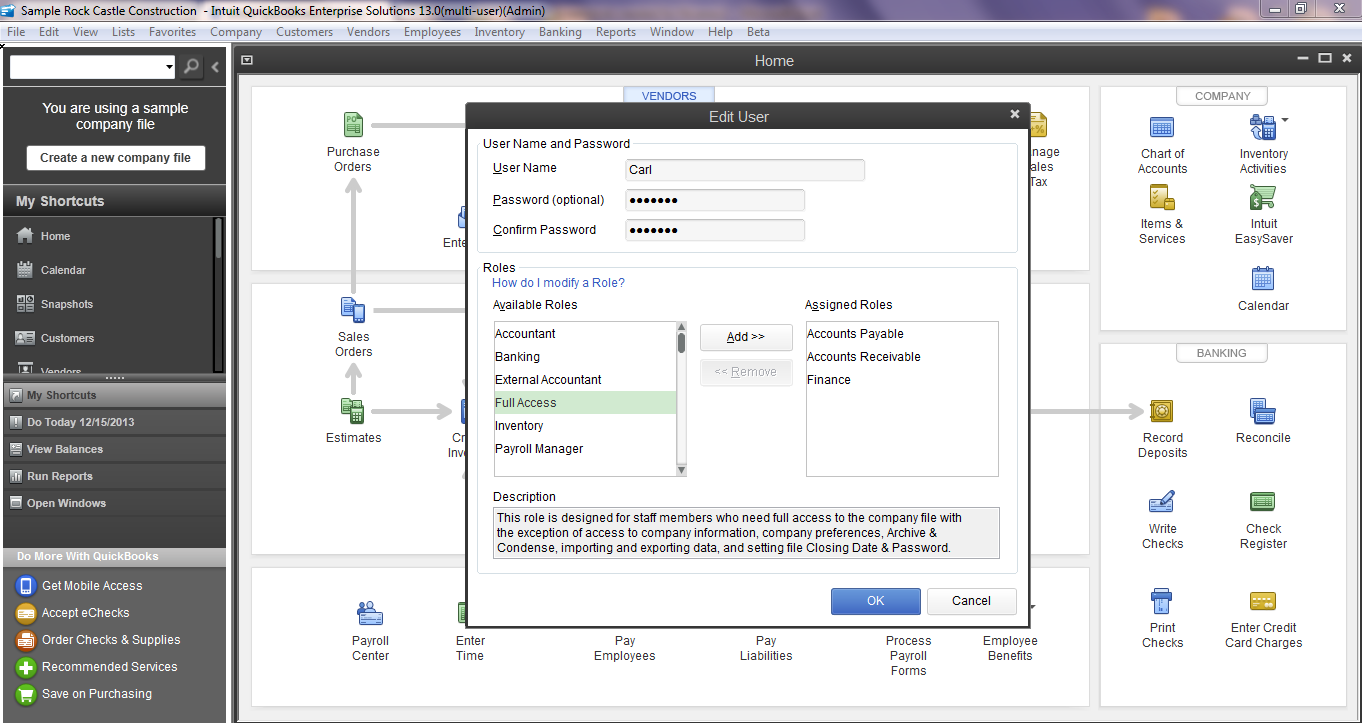Expand Open Windows section
This screenshot has height=723, width=1362.
(115, 503)
